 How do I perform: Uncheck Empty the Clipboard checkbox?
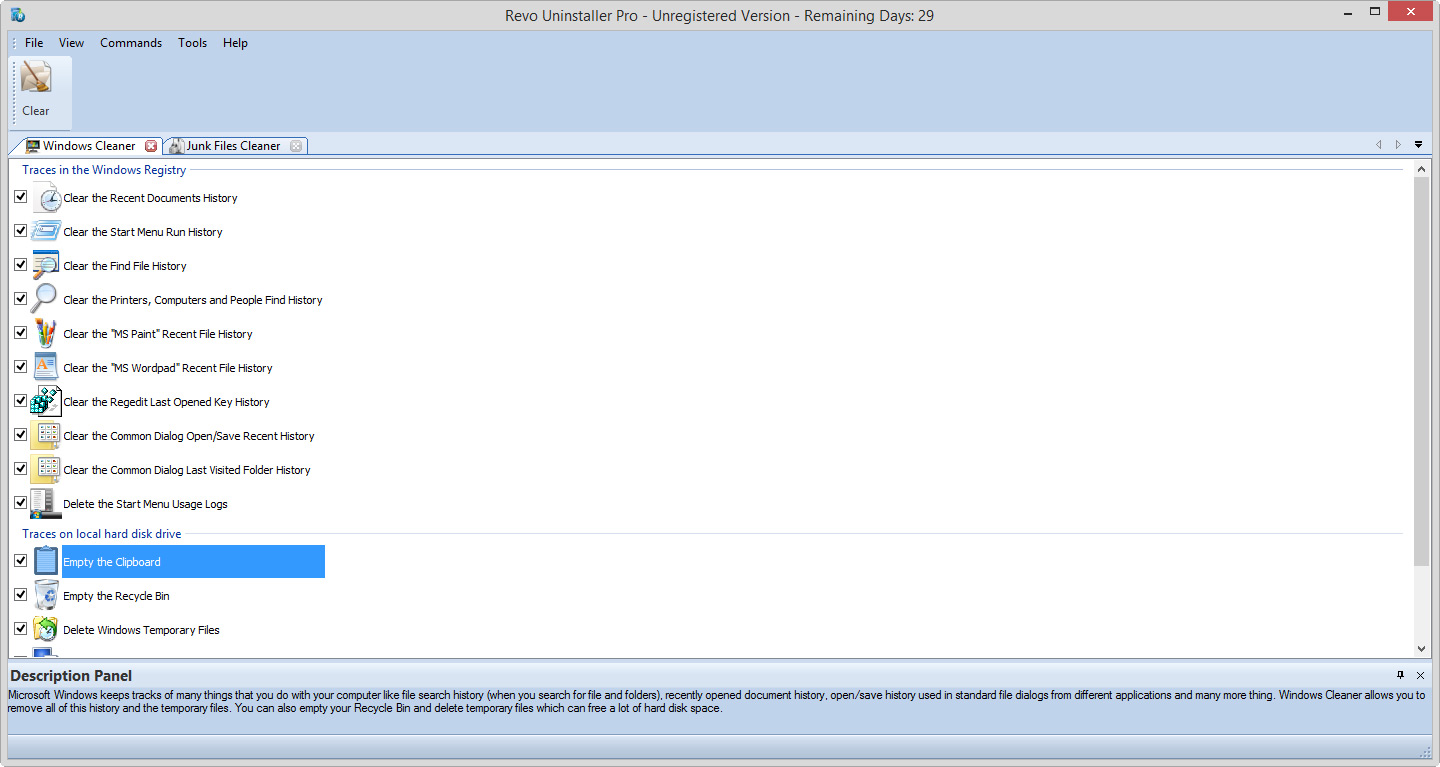point(20,561)
